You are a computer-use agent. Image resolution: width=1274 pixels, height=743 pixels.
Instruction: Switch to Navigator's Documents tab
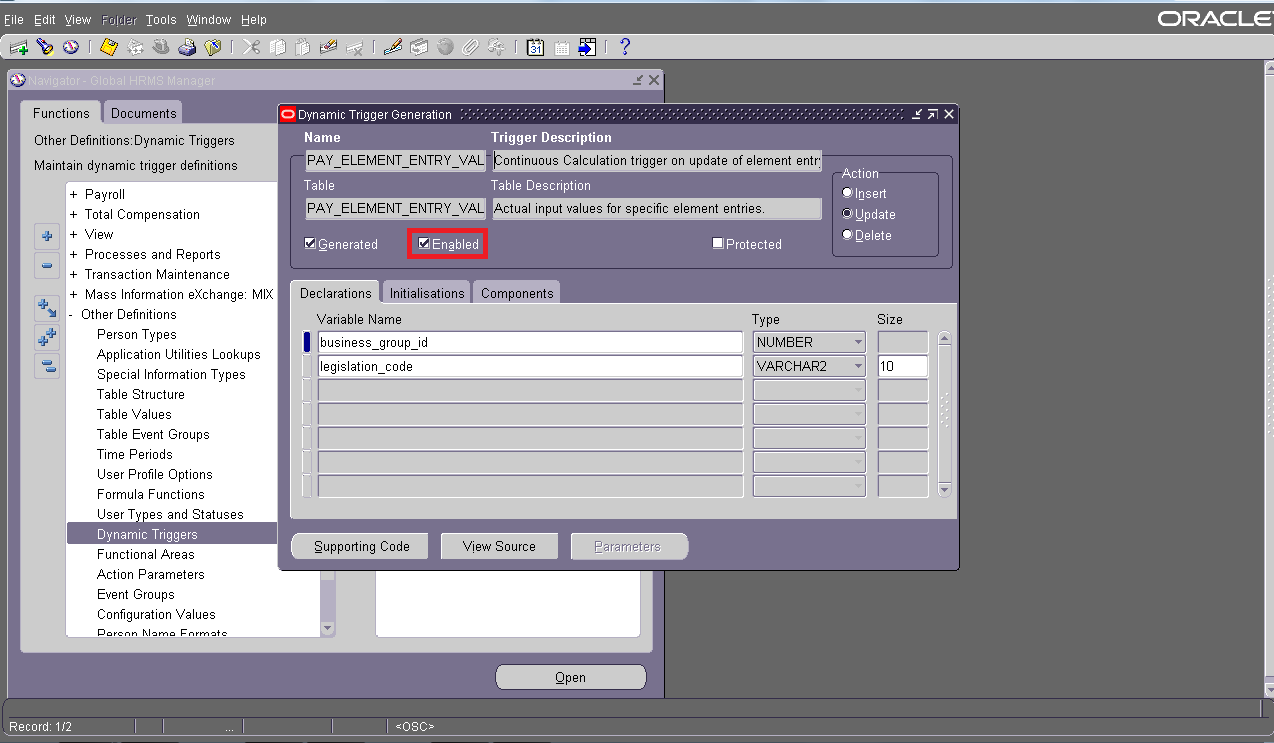144,113
